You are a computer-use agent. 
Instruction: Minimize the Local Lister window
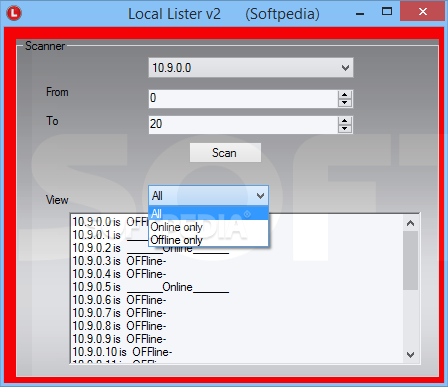tap(360, 13)
